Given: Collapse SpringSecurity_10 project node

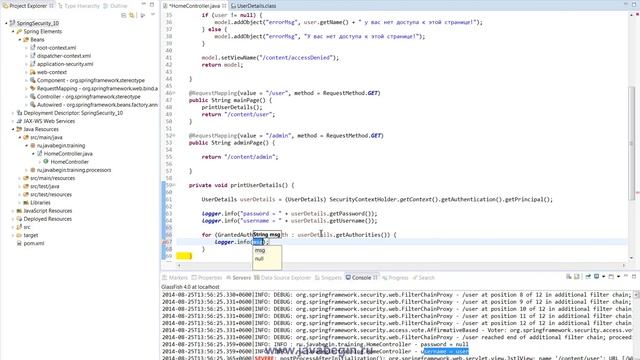Looking at the screenshot, I should [x=6, y=23].
